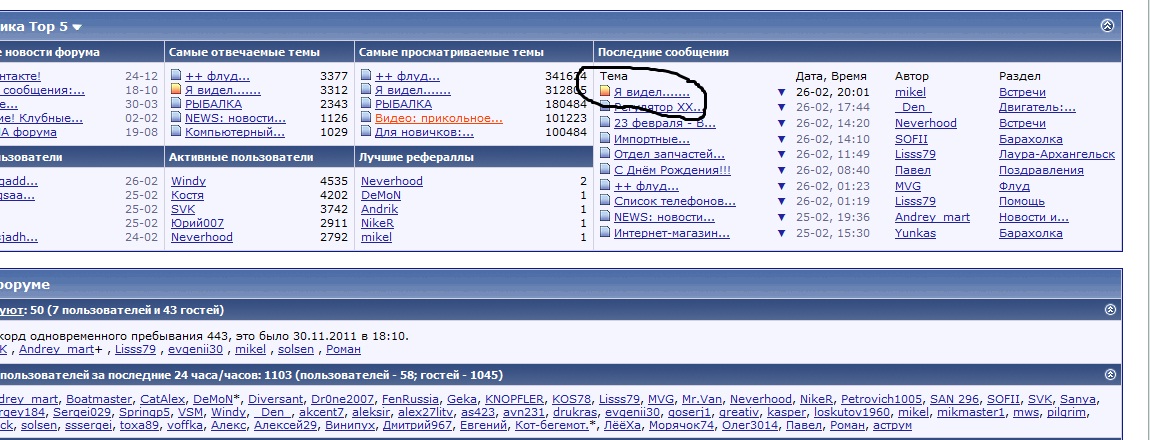This screenshot has width=1150, height=440.
Task: Click the blue arrow next to 26-02, 20:01
Action: click(782, 92)
